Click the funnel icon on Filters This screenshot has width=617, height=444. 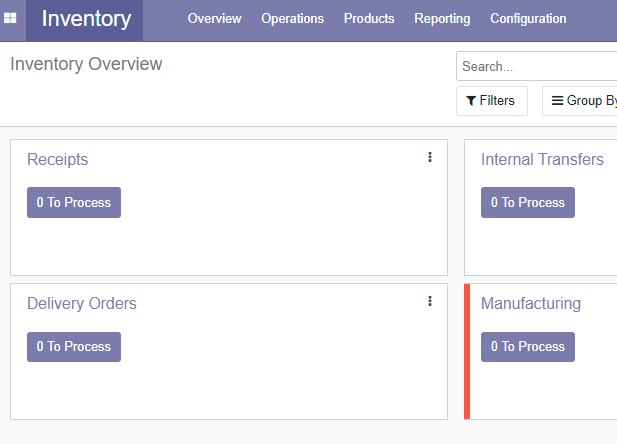click(x=471, y=101)
